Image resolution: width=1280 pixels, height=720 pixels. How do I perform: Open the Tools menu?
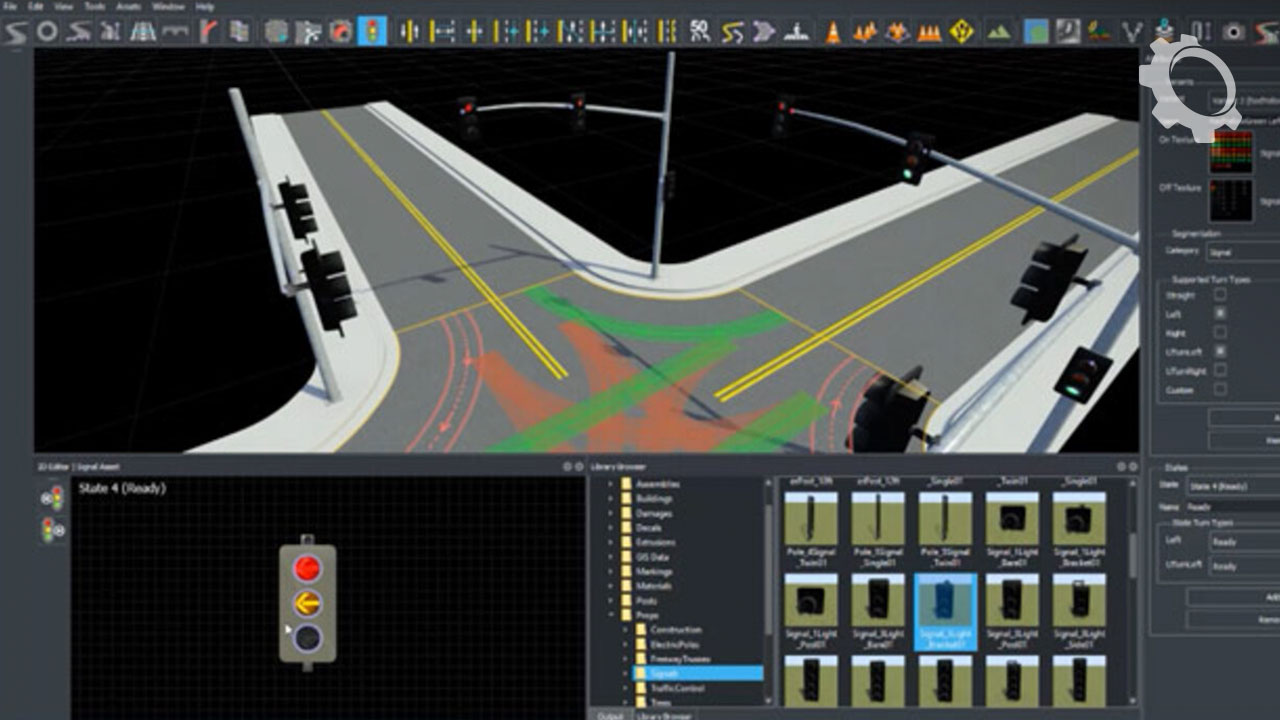pos(95,6)
